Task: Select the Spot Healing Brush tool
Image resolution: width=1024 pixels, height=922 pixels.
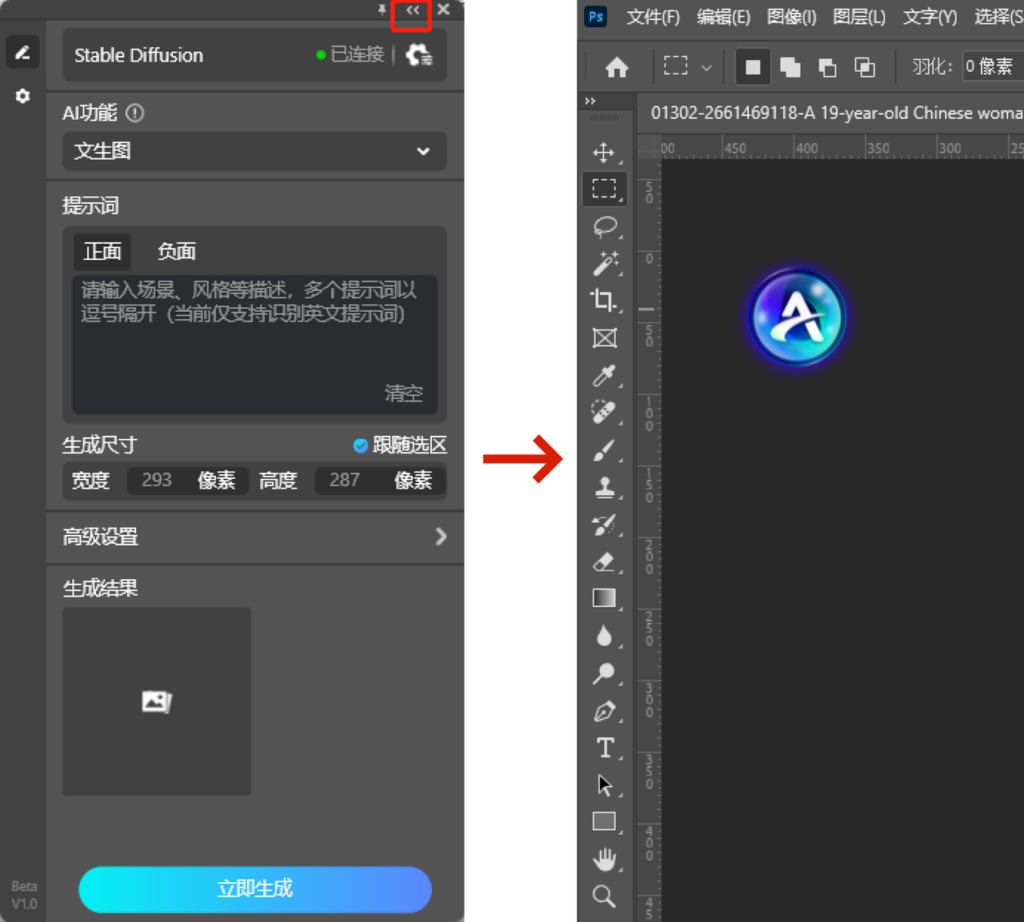Action: [604, 413]
